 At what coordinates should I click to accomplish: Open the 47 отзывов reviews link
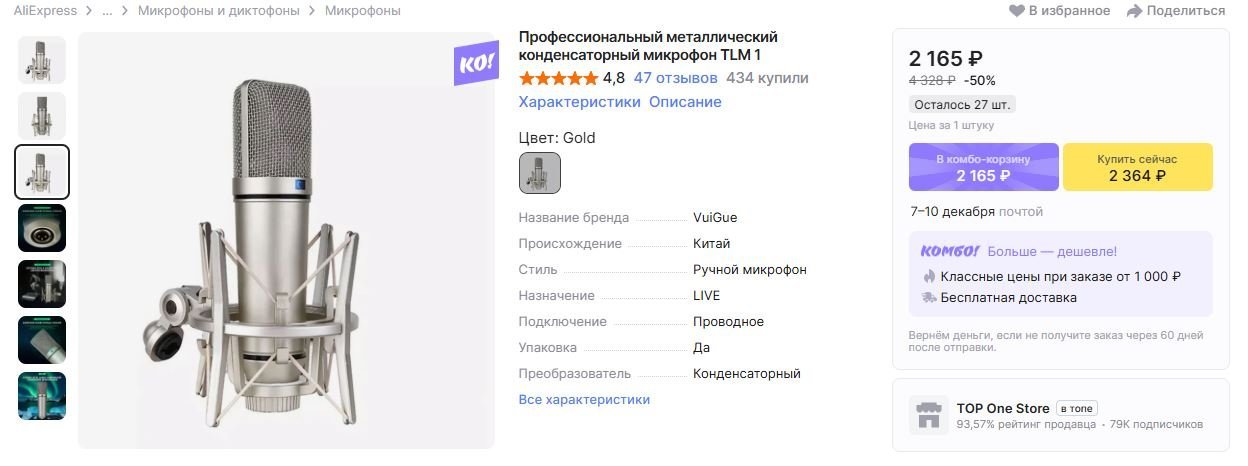tap(675, 78)
